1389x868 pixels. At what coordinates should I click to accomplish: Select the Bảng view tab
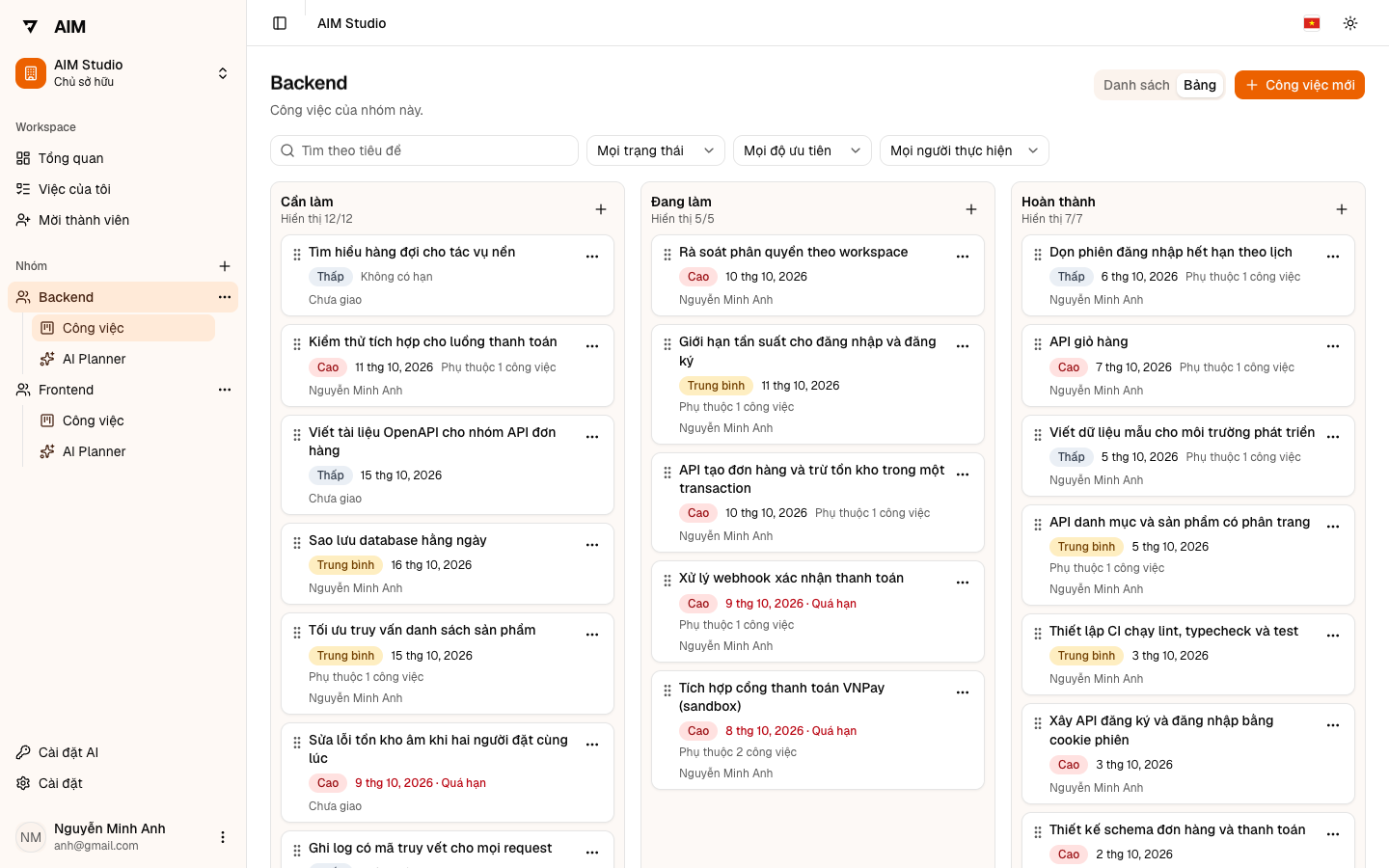1200,85
